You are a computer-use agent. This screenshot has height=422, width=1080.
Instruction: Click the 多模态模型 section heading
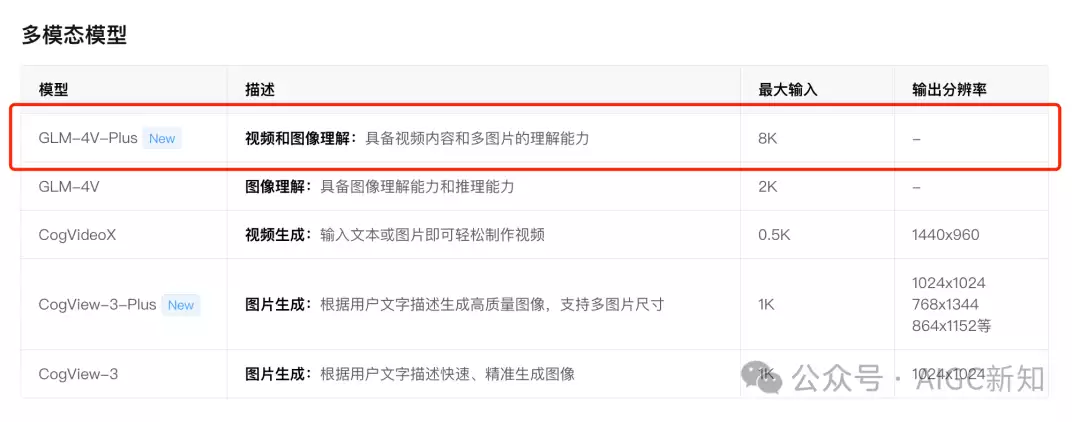pyautogui.click(x=74, y=34)
